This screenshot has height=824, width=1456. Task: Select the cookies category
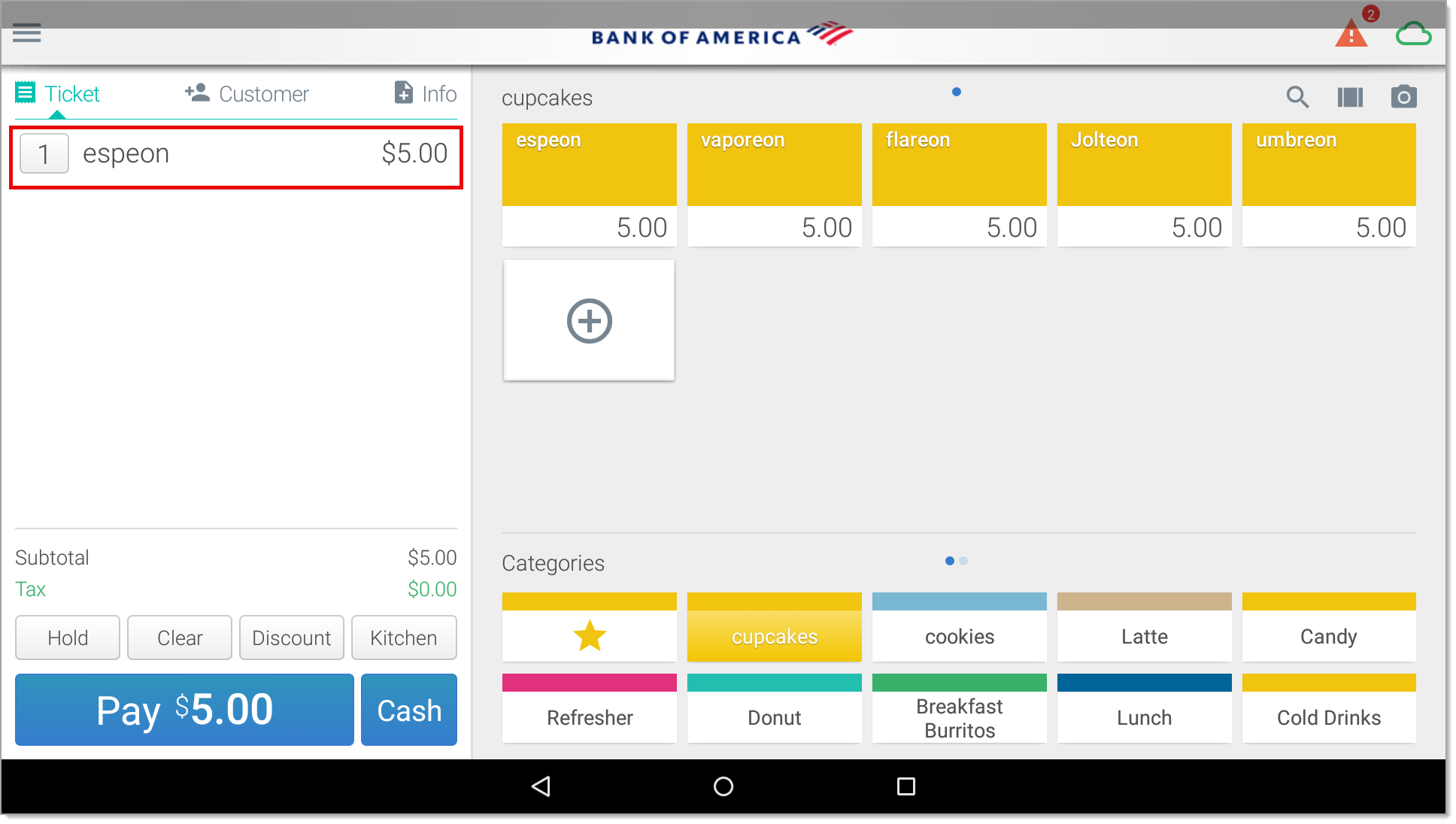coord(960,628)
